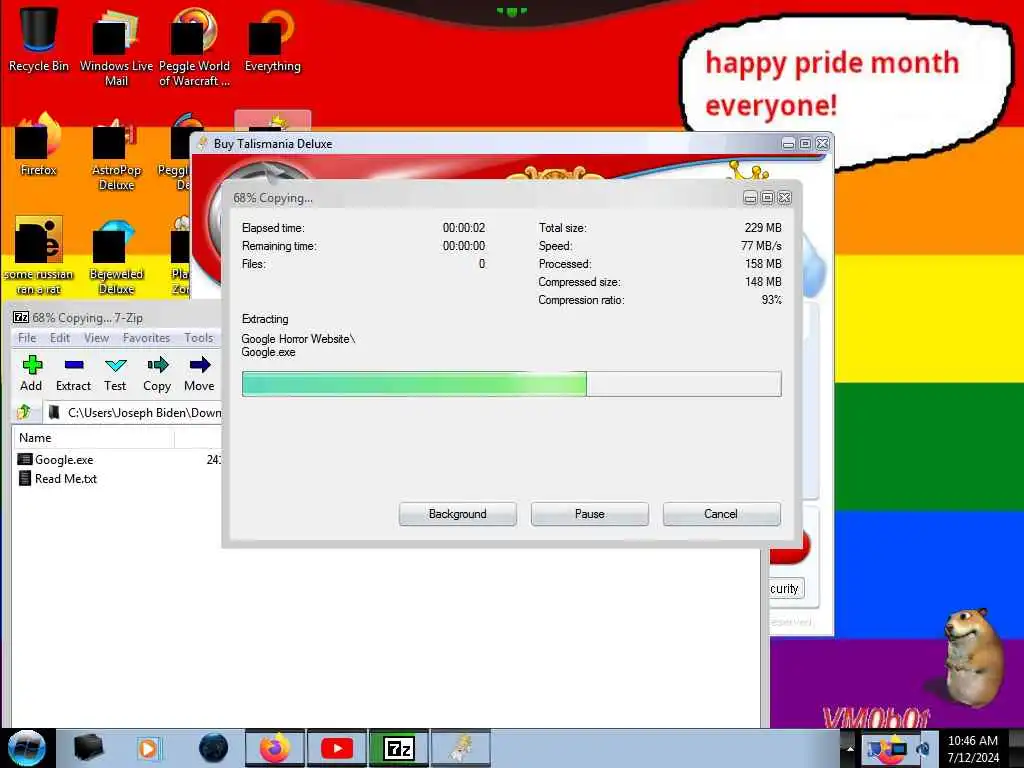Click the Add toolbar icon in 7-Zip
This screenshot has height=768, width=1024.
[x=31, y=374]
